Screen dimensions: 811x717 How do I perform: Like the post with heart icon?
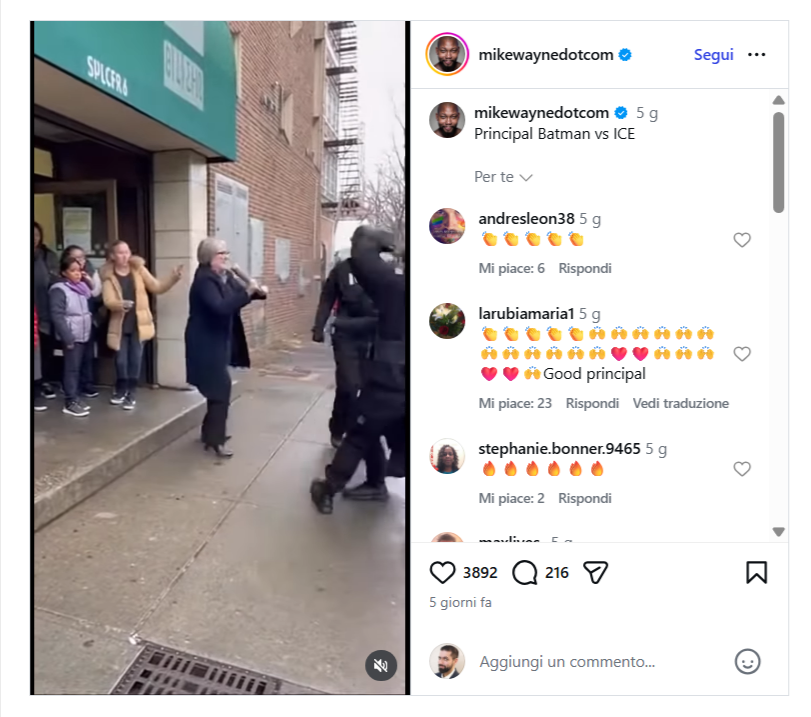442,573
